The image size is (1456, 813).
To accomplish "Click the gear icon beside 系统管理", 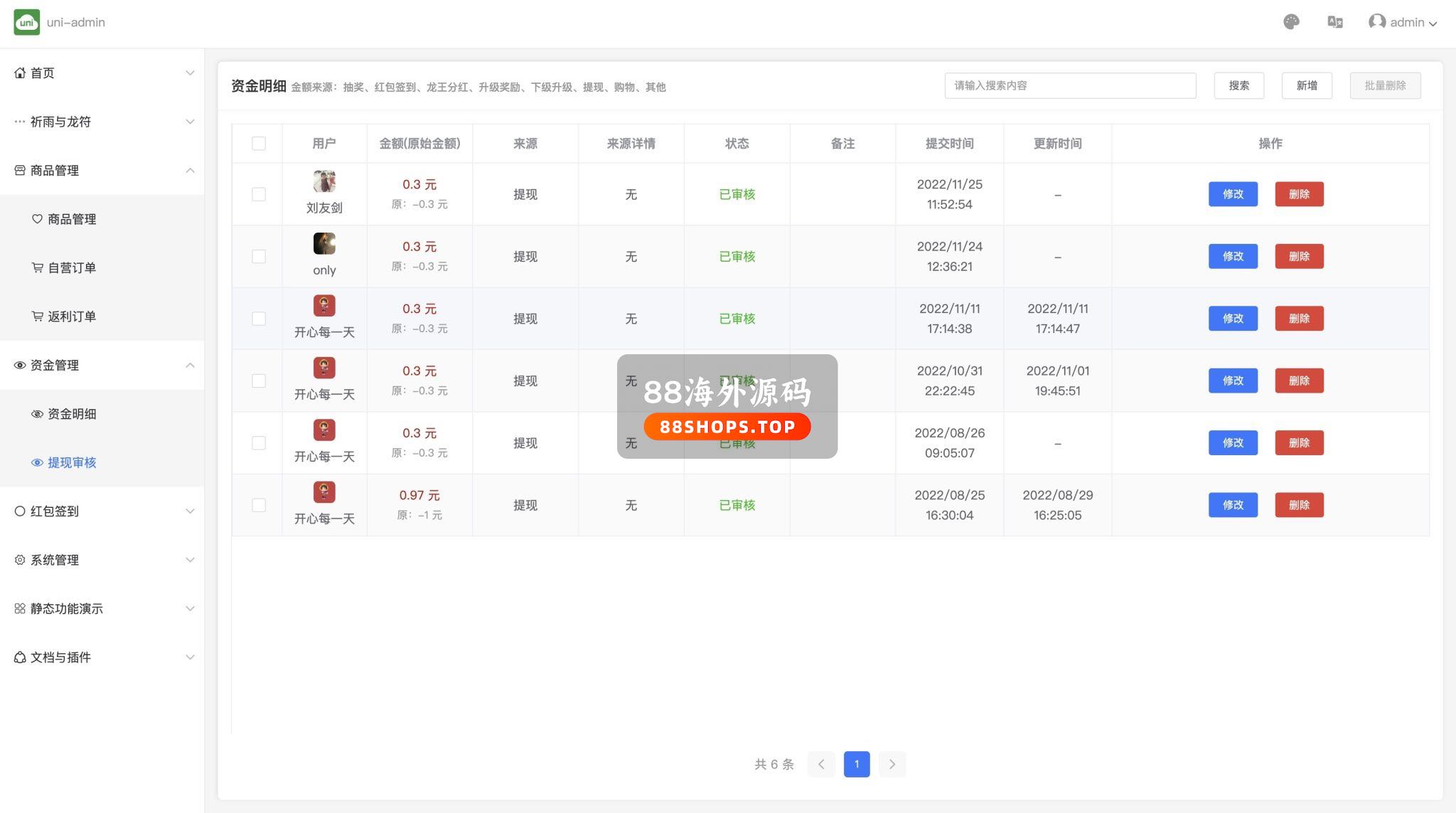I will (x=20, y=560).
